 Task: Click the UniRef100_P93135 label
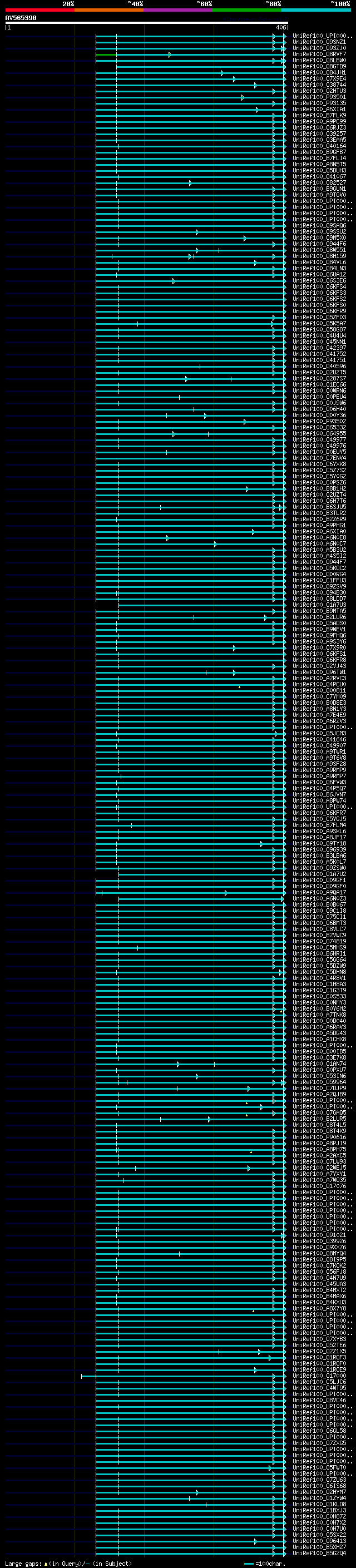[x=319, y=103]
